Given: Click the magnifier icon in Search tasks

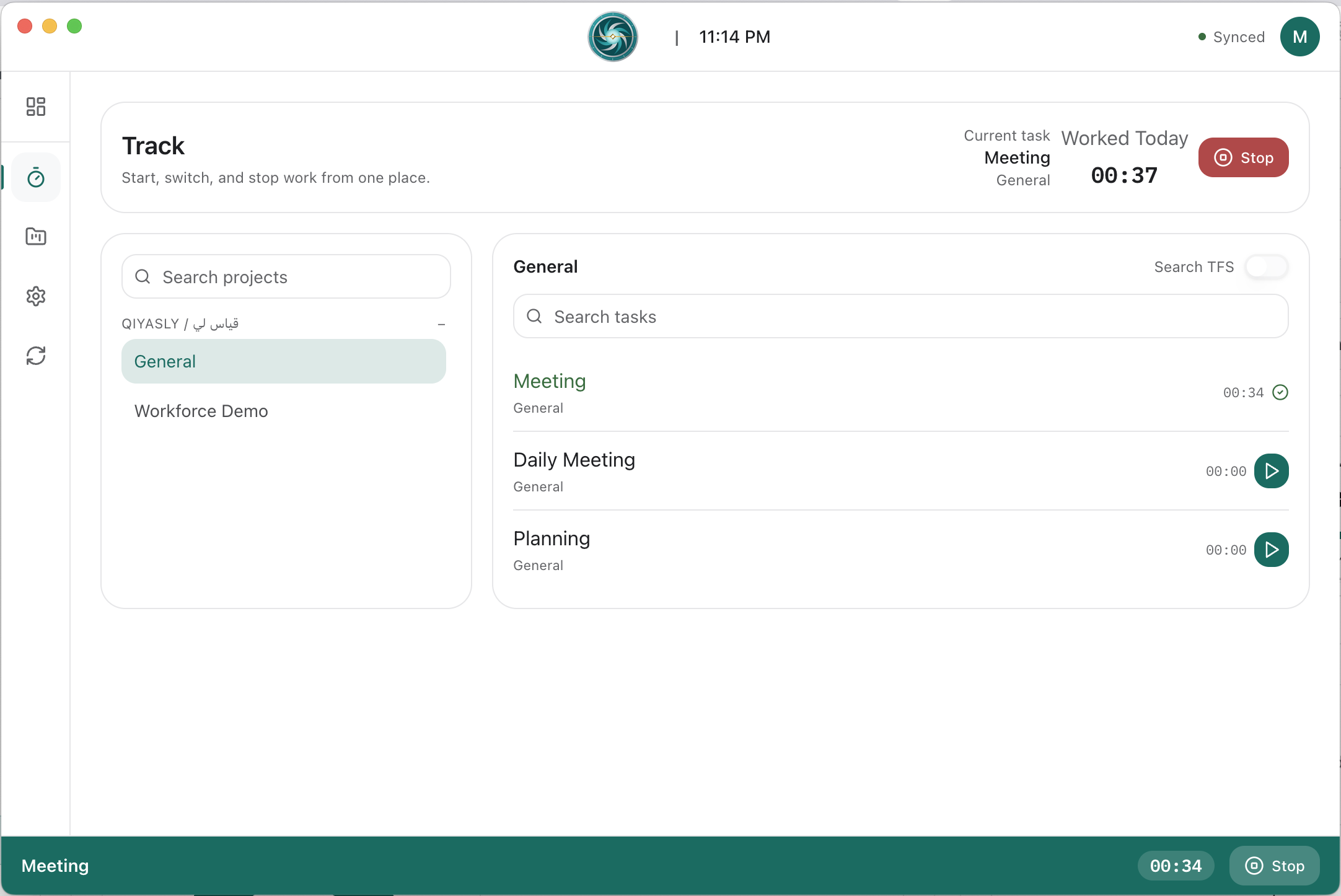Looking at the screenshot, I should coord(534,316).
